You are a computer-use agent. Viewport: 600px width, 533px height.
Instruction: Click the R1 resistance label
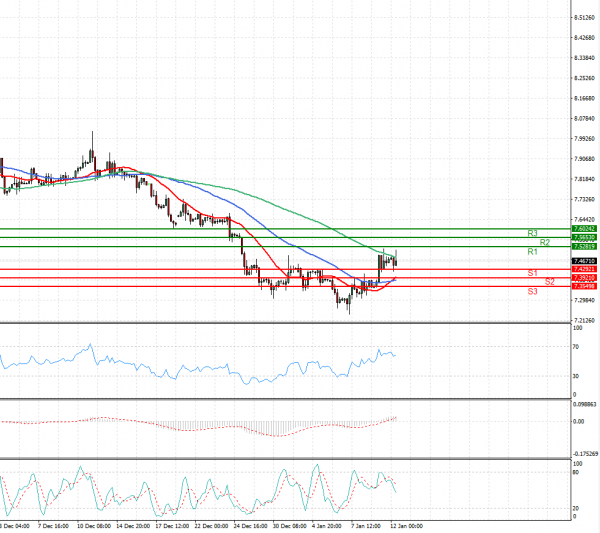(532, 252)
